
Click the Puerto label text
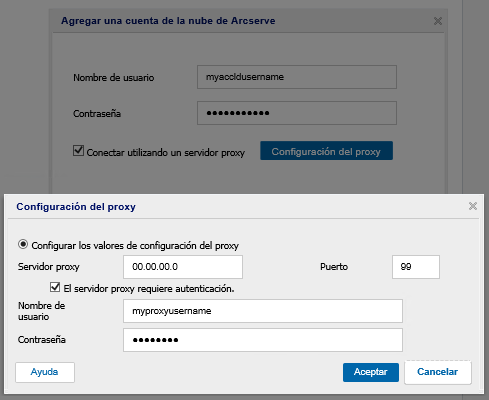point(334,267)
